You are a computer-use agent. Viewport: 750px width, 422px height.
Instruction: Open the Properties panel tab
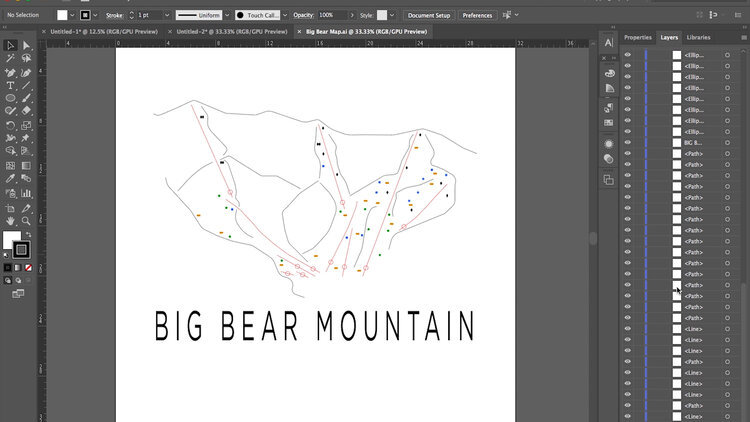[x=638, y=37]
